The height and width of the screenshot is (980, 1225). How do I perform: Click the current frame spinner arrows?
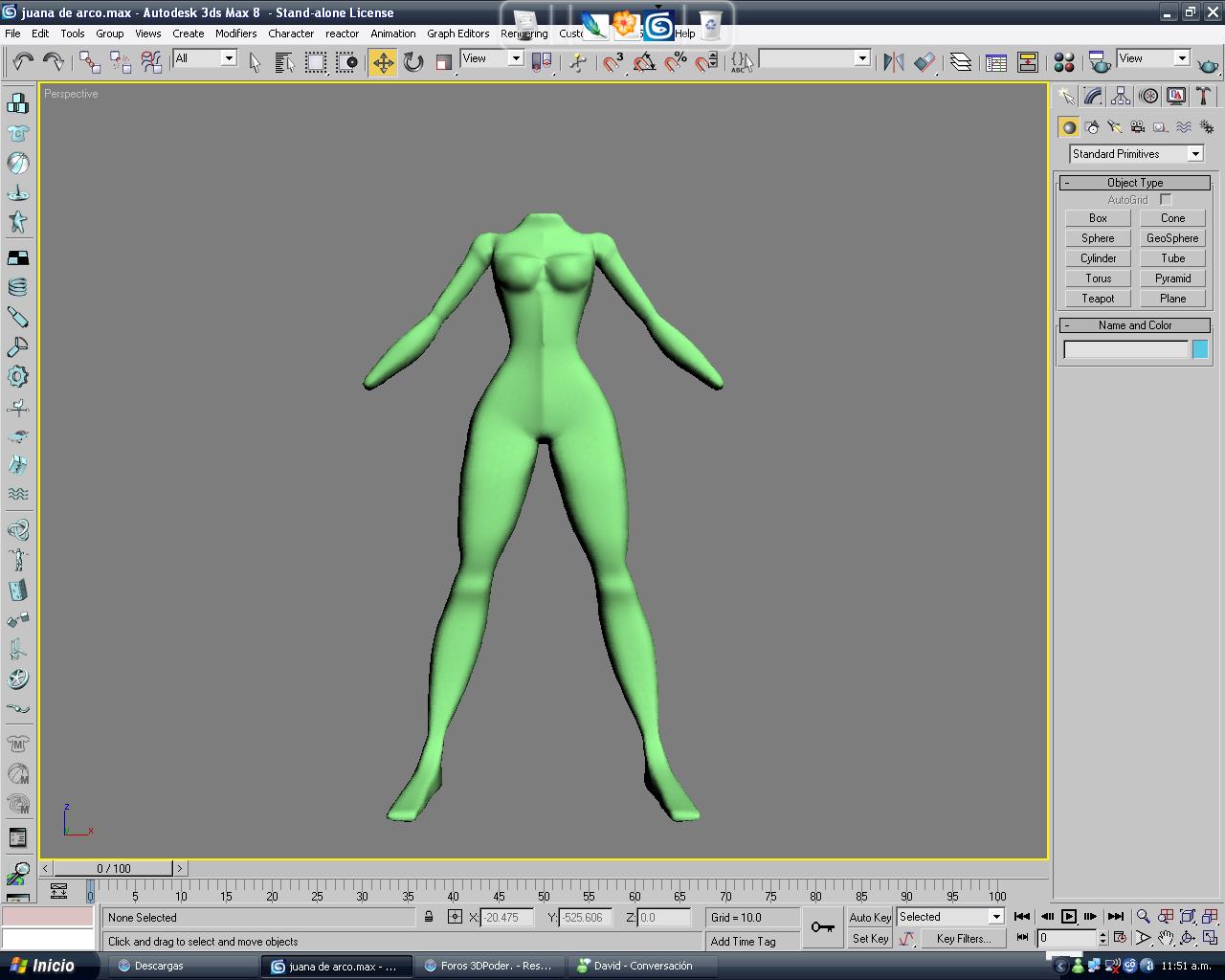point(1102,938)
